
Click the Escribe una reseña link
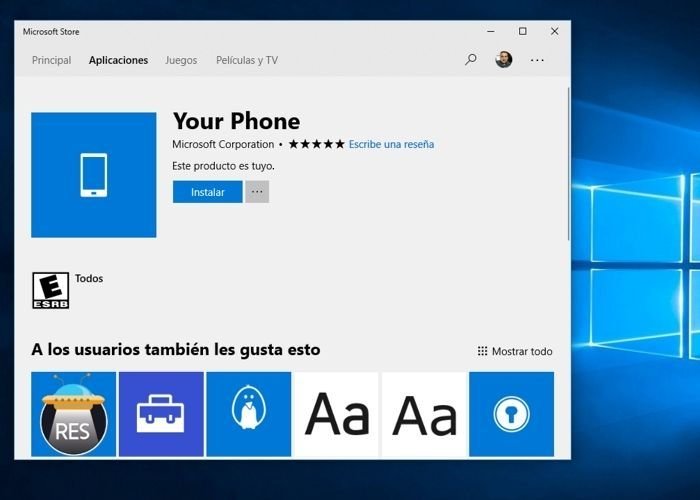pos(392,144)
